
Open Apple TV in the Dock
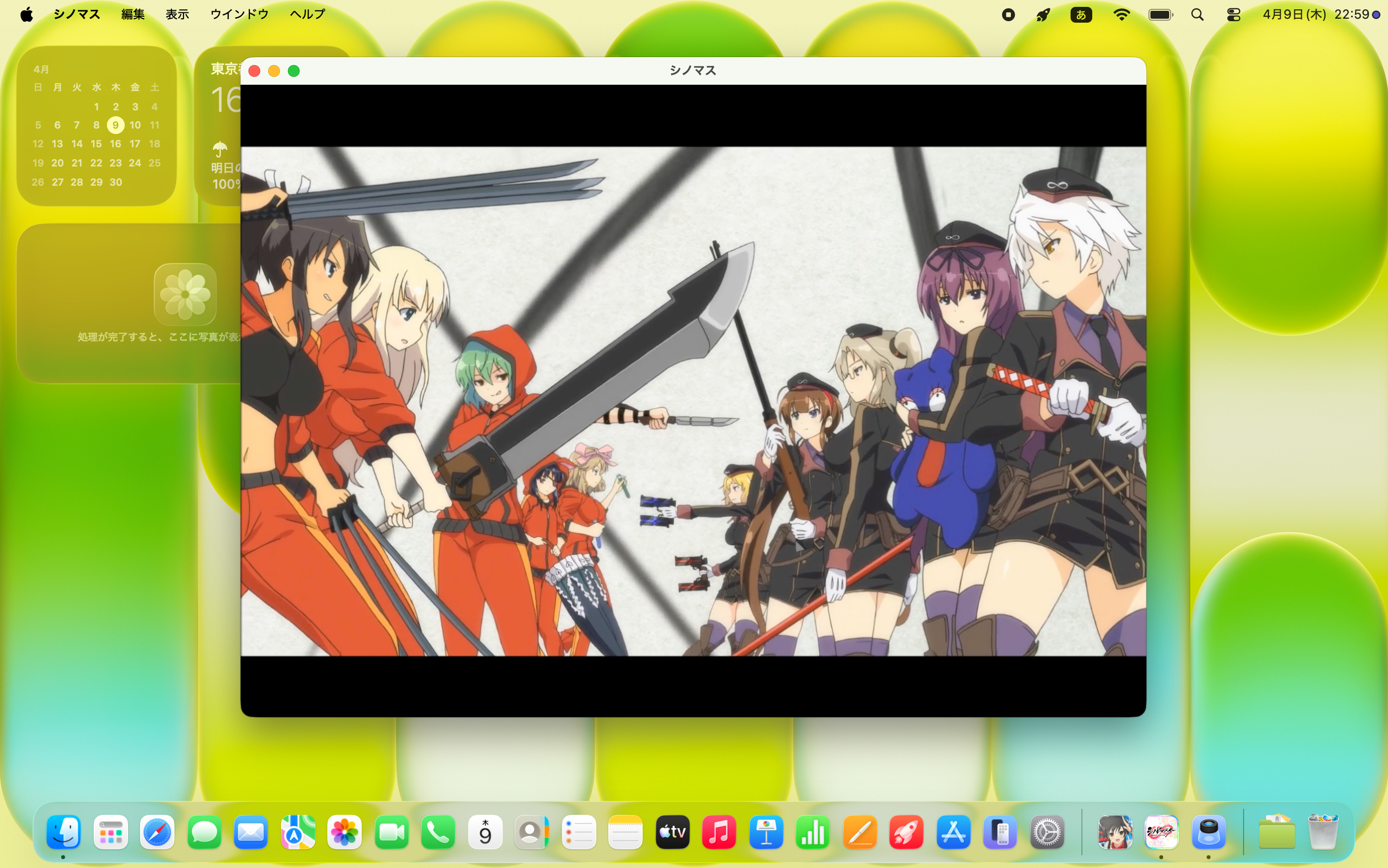(x=672, y=832)
